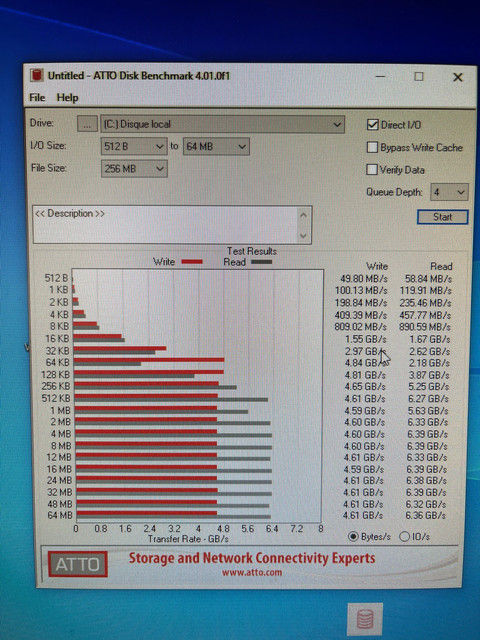Enable Bypass Write Cache checkbox
Viewport: 480px width, 640px height.
click(x=372, y=147)
